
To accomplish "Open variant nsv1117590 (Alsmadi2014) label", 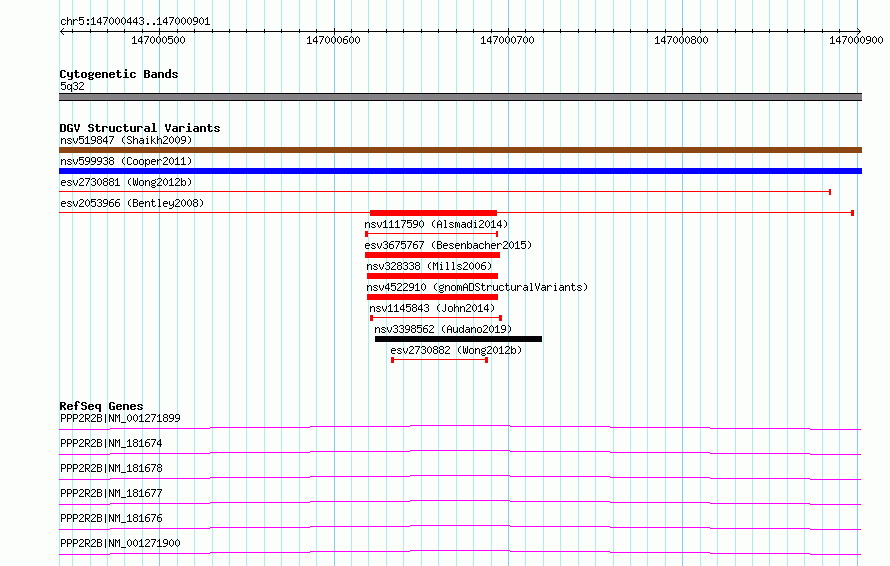I will click(x=436, y=224).
